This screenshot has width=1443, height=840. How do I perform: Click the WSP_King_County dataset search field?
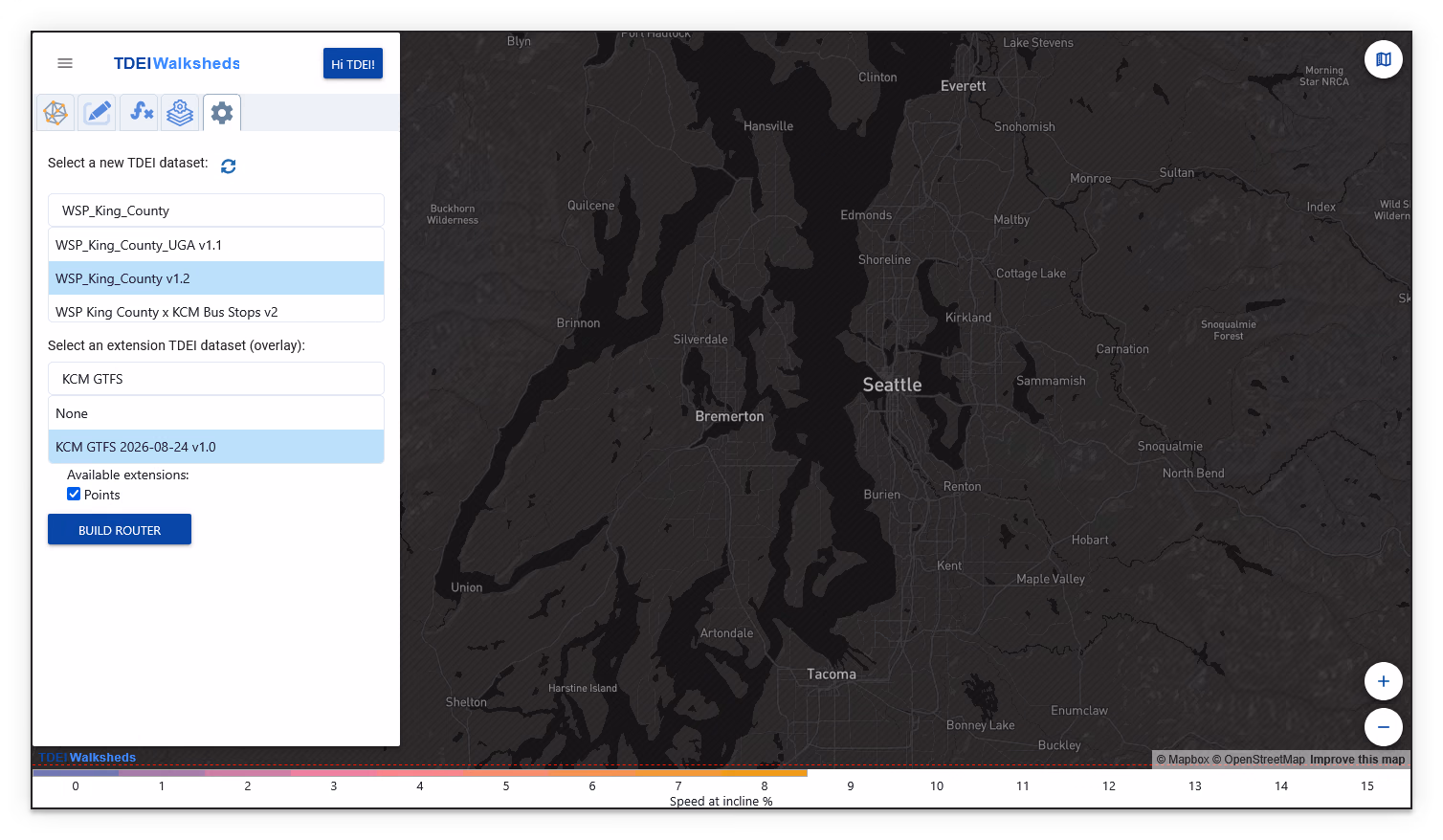(x=216, y=210)
